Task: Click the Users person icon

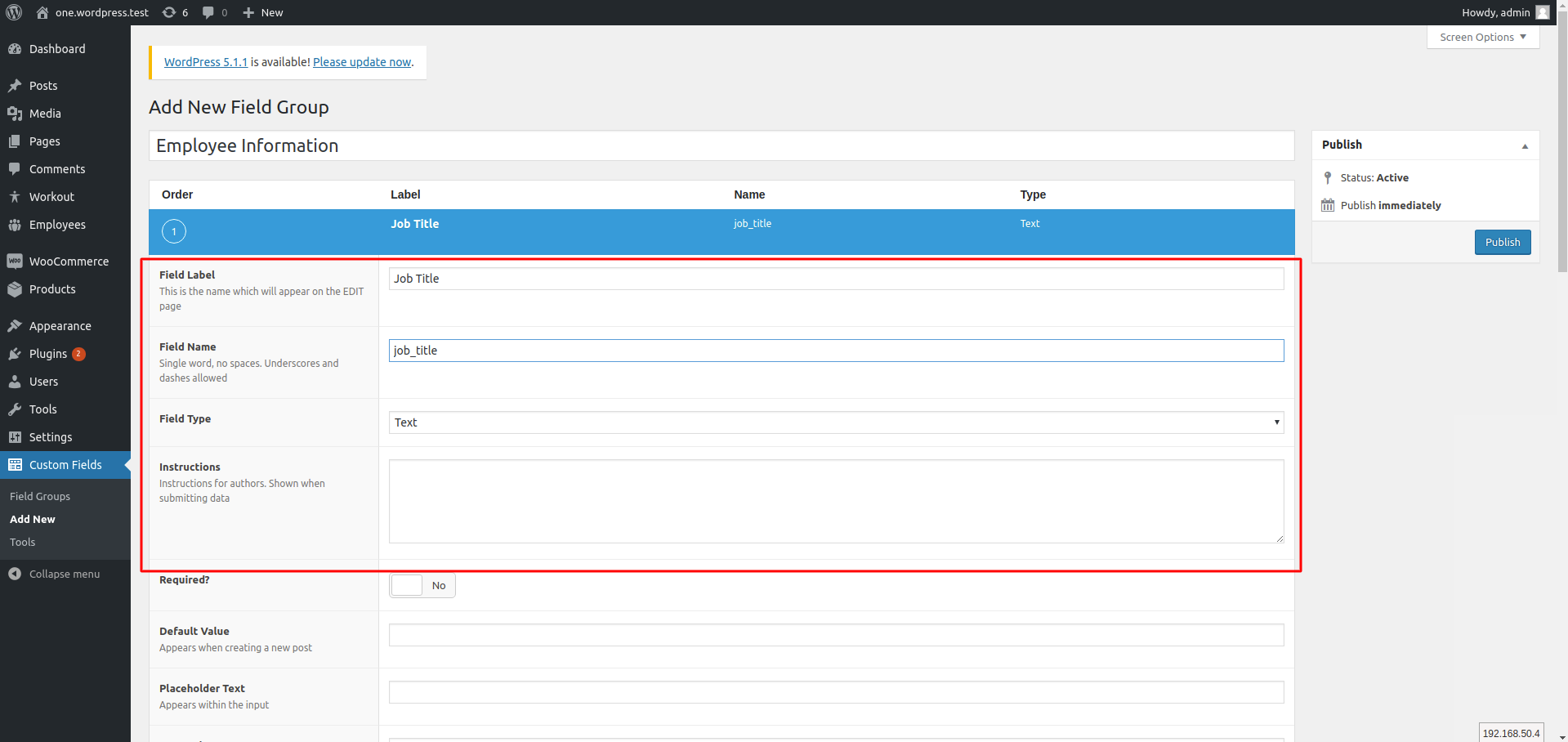Action: click(15, 382)
